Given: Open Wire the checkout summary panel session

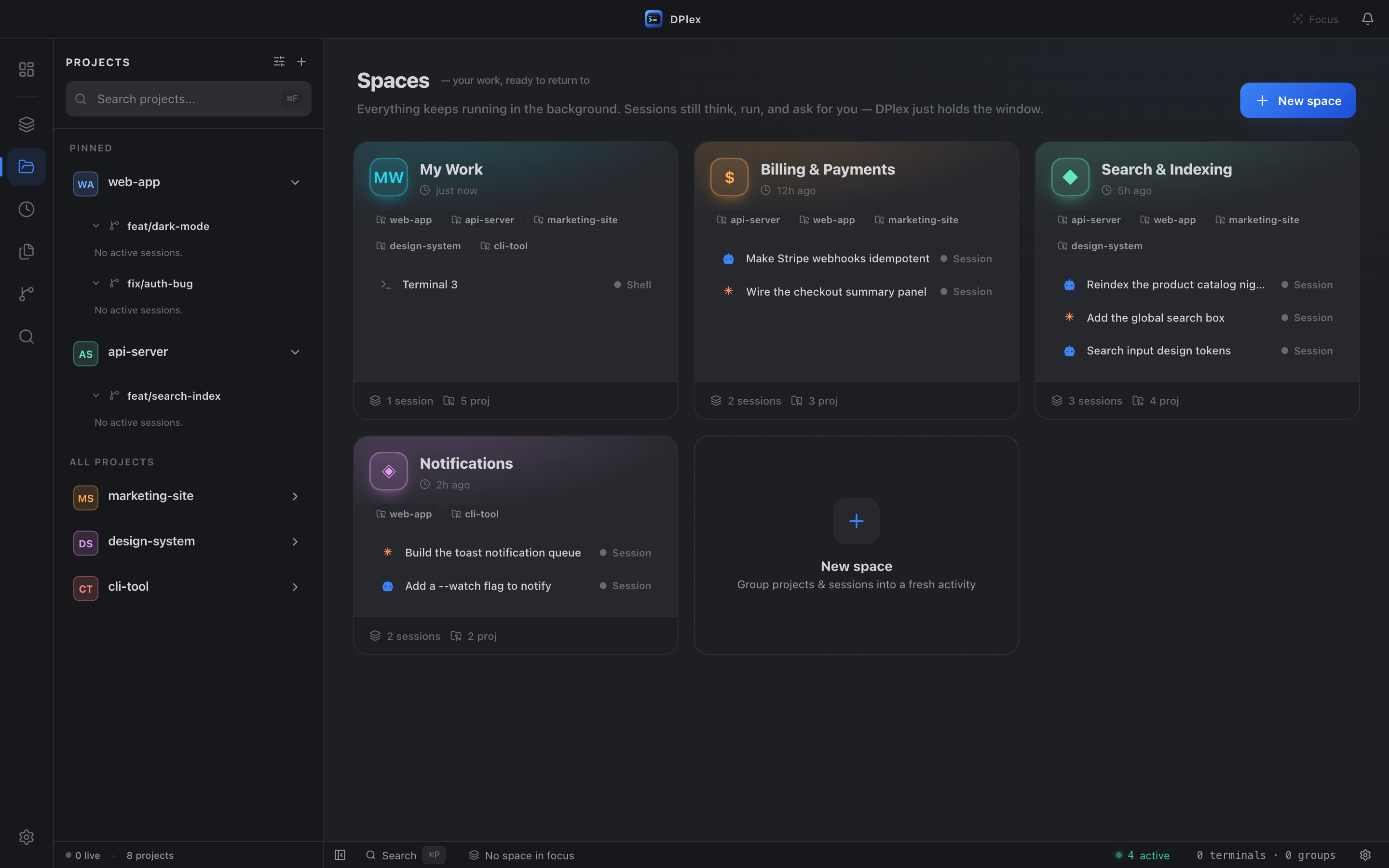Looking at the screenshot, I should [x=857, y=292].
